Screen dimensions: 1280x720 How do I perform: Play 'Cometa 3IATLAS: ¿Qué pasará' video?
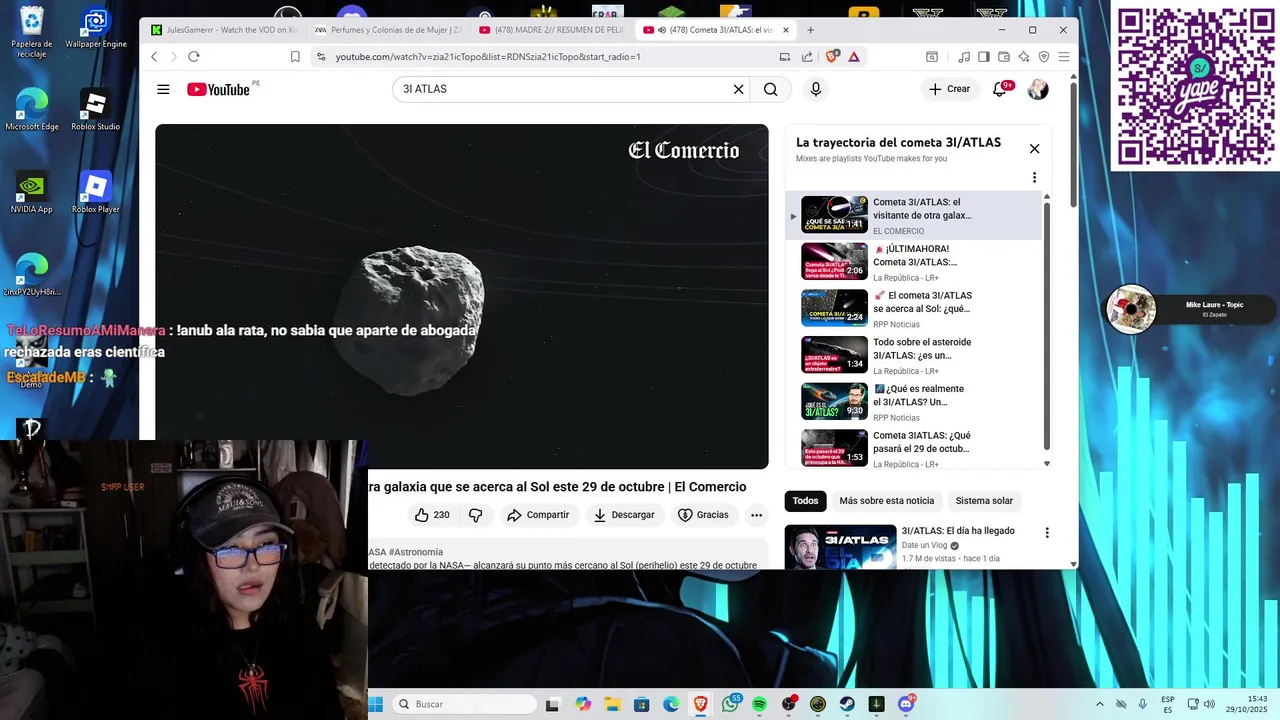coord(913,448)
